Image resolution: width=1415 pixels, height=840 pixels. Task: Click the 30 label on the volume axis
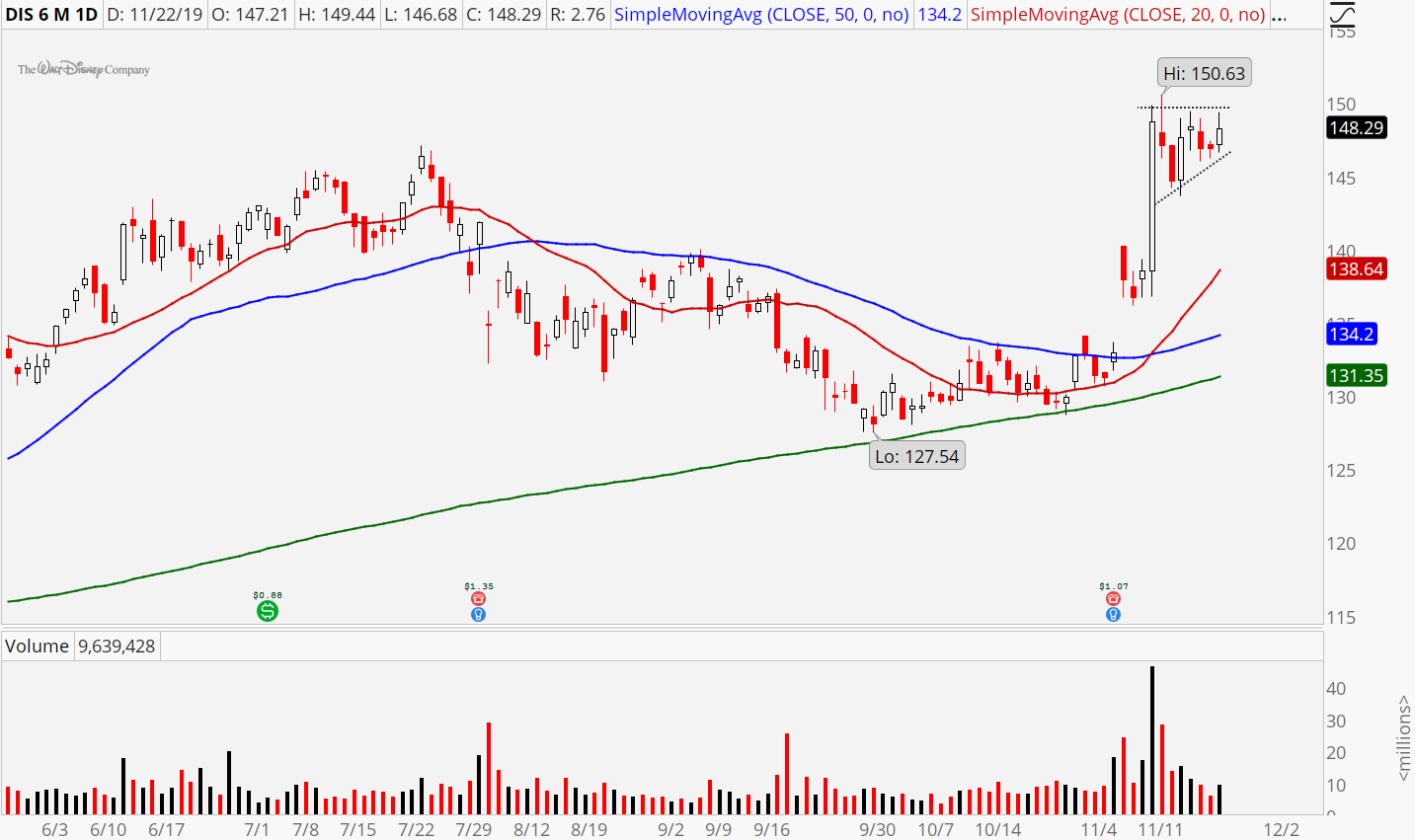coord(1336,721)
